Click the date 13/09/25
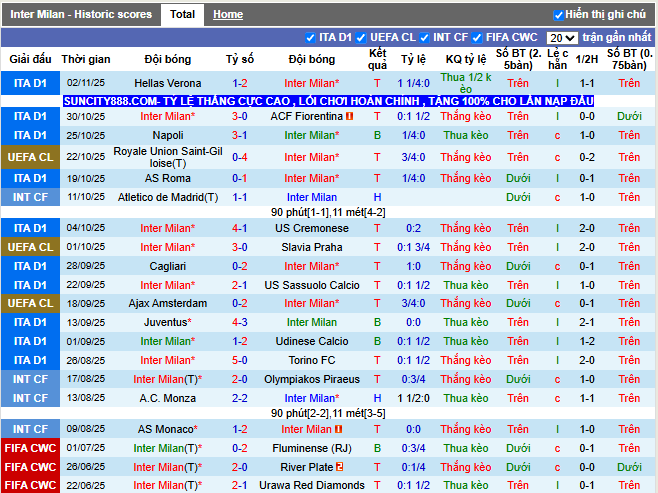 pyautogui.click(x=86, y=322)
